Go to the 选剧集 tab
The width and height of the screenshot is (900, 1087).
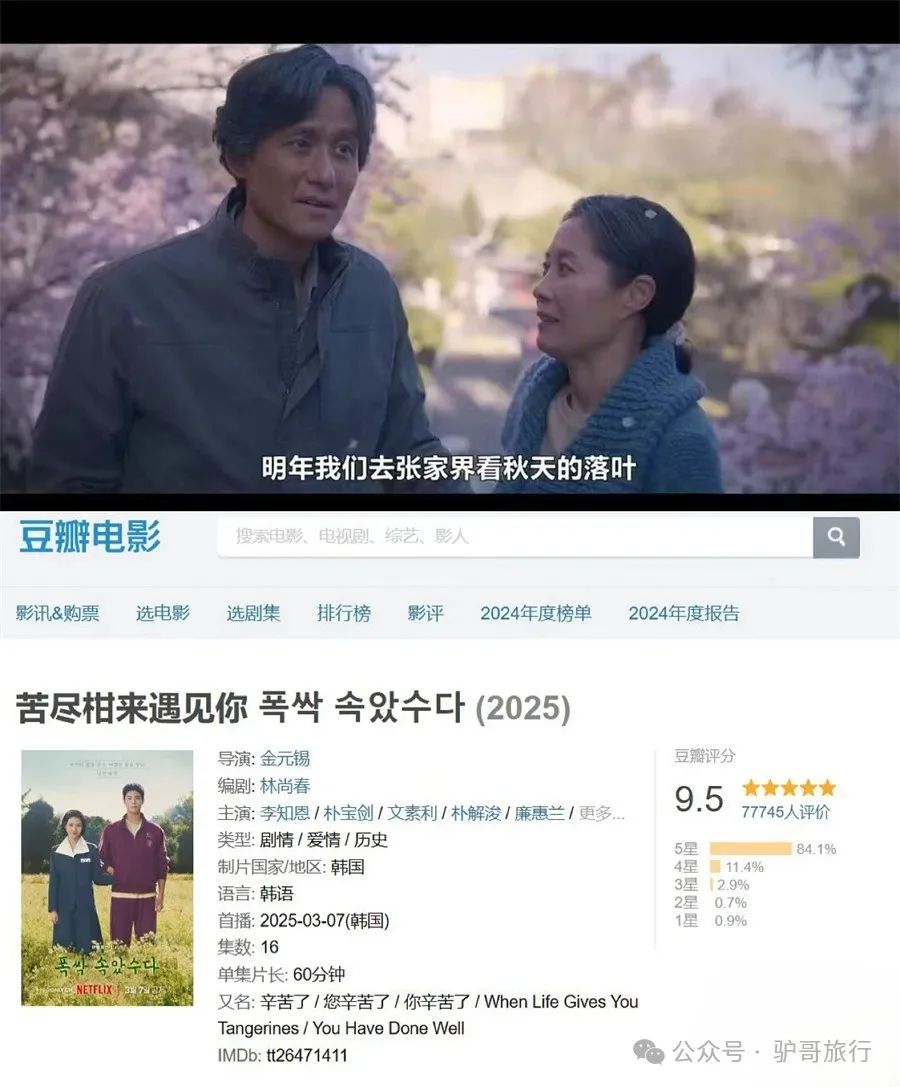coord(253,613)
